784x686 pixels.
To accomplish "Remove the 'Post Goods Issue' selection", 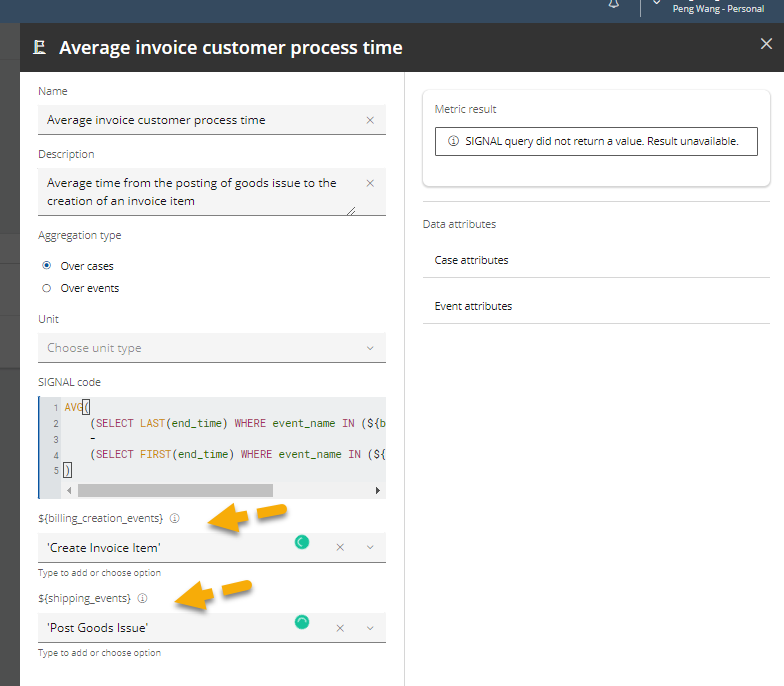I will (340, 628).
